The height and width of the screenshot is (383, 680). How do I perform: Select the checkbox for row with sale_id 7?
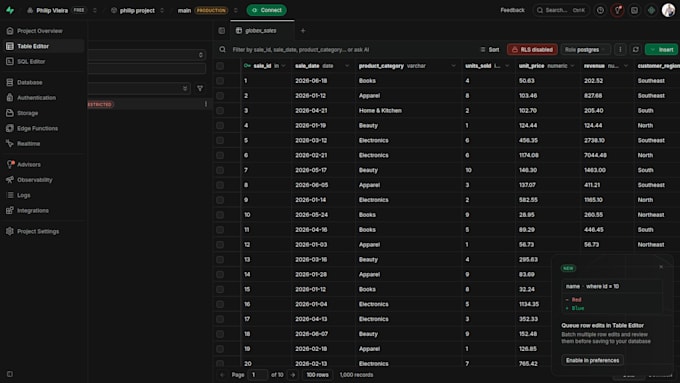(x=220, y=170)
